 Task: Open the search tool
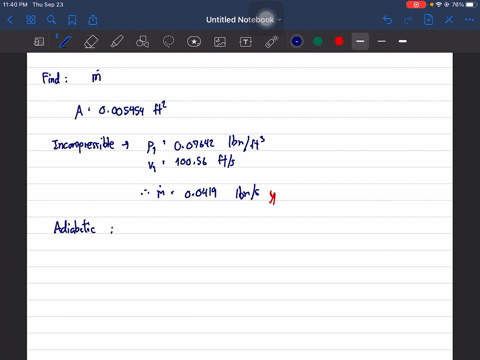pos(51,20)
